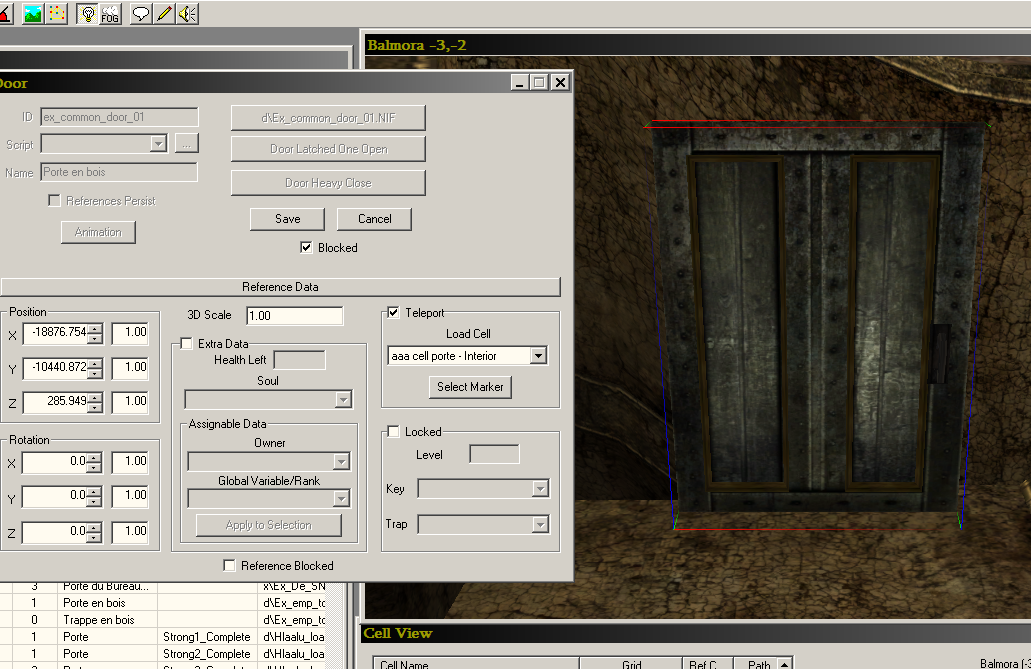Open the Owner dropdown
1031x669 pixels.
click(x=341, y=461)
